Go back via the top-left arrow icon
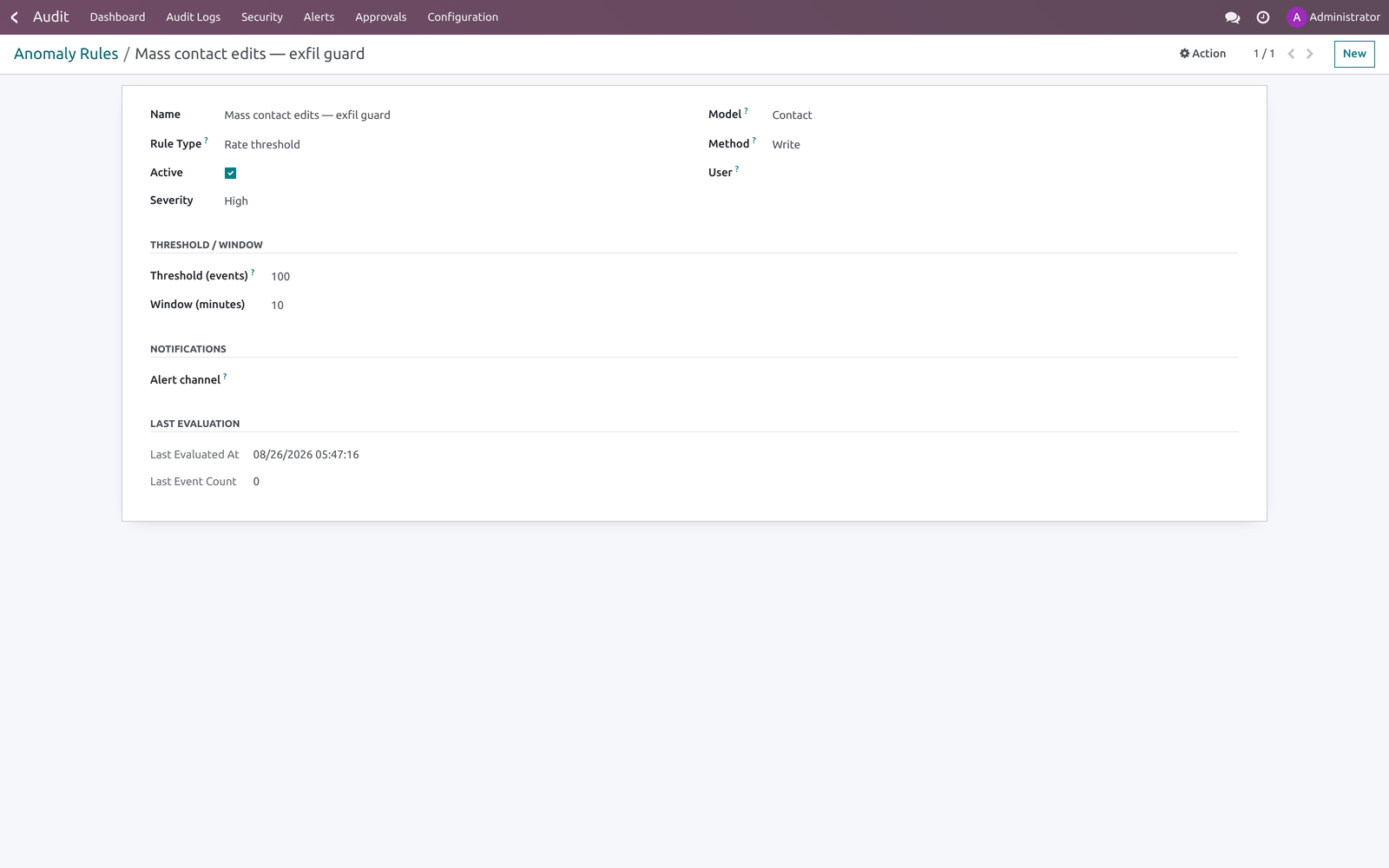The image size is (1389, 868). pos(14,17)
